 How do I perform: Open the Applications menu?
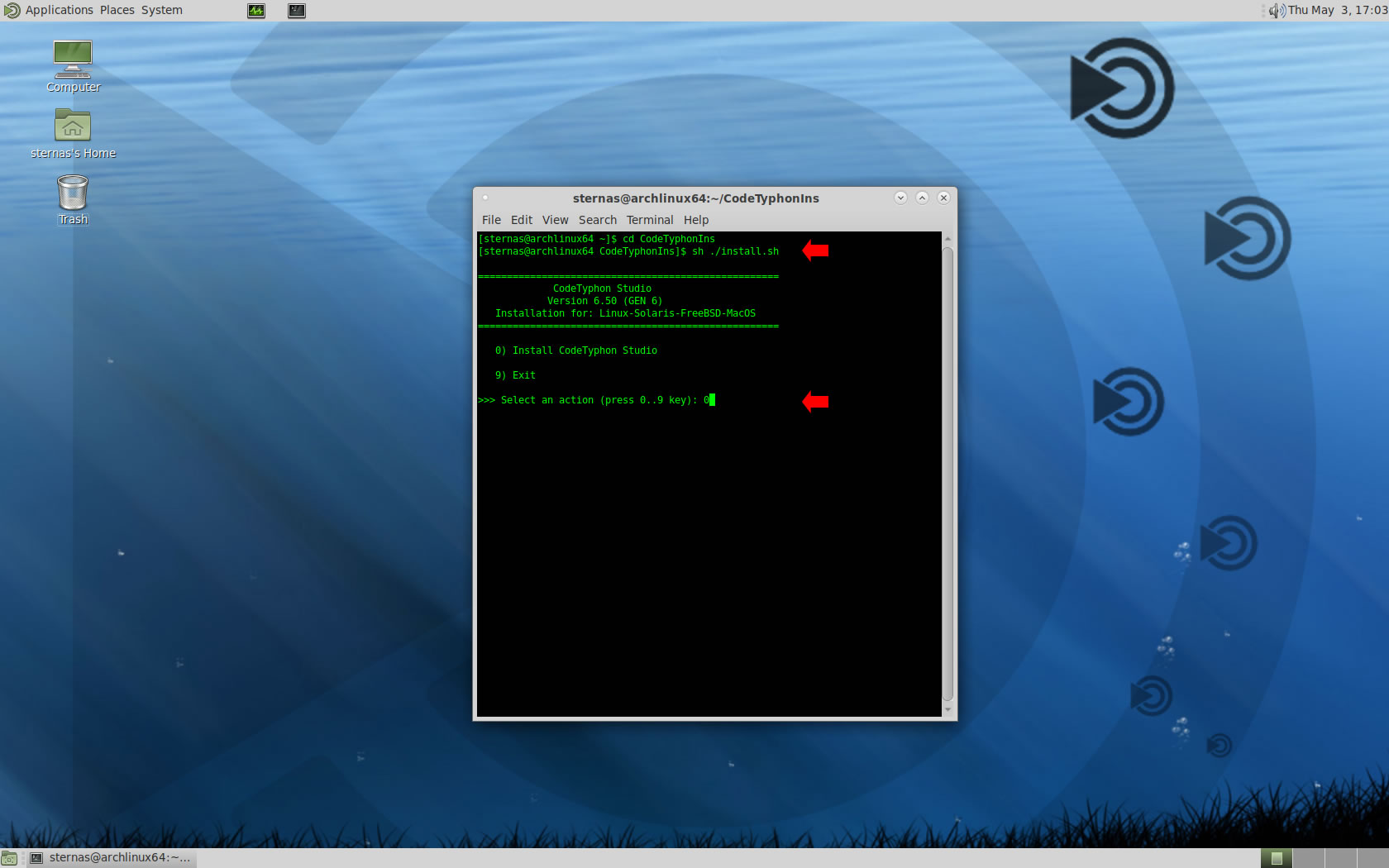click(x=60, y=10)
